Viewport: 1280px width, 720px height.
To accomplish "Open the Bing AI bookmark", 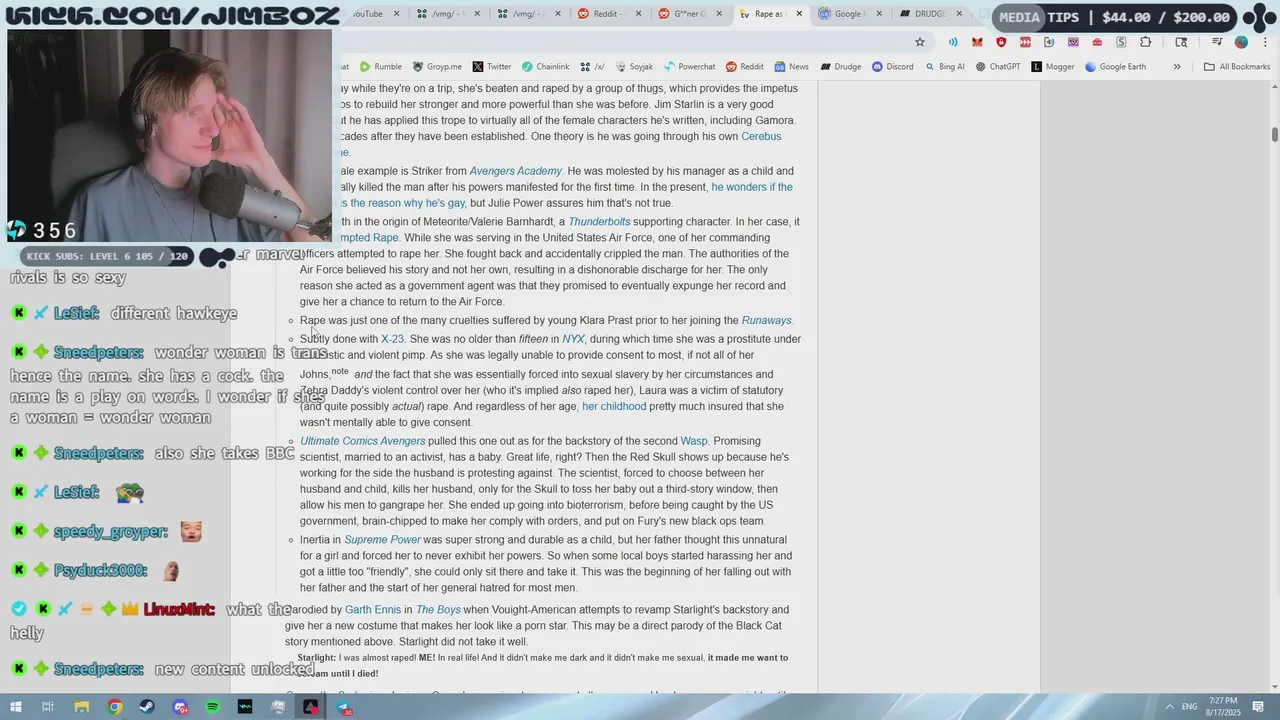I will (x=944, y=67).
